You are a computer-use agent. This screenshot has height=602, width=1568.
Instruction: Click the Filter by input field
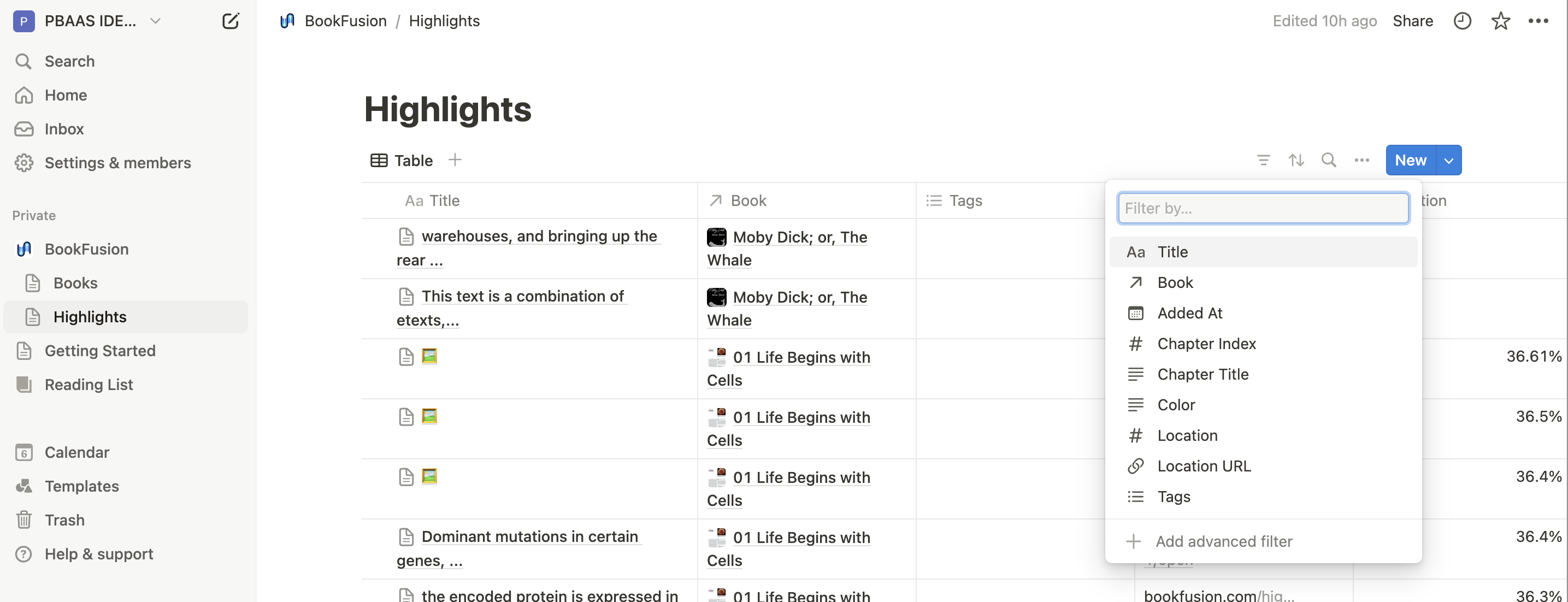pos(1263,208)
